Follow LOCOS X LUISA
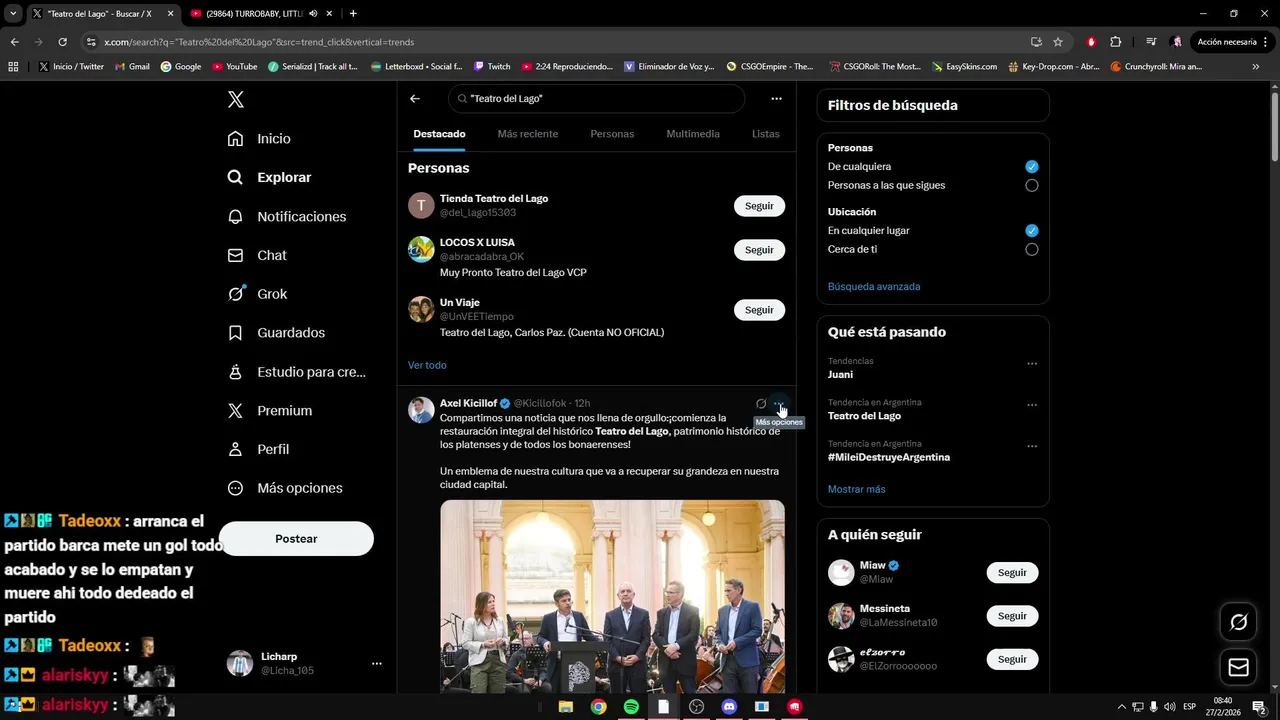 (759, 250)
